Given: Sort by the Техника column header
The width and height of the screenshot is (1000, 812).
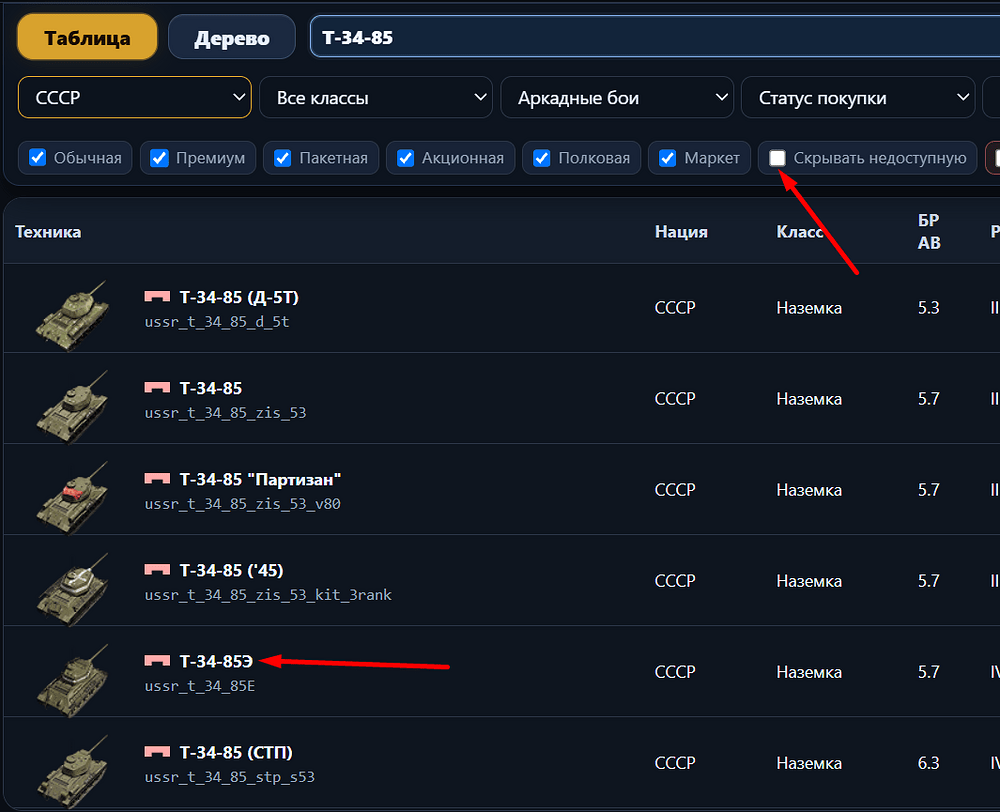Looking at the screenshot, I should 48,232.
